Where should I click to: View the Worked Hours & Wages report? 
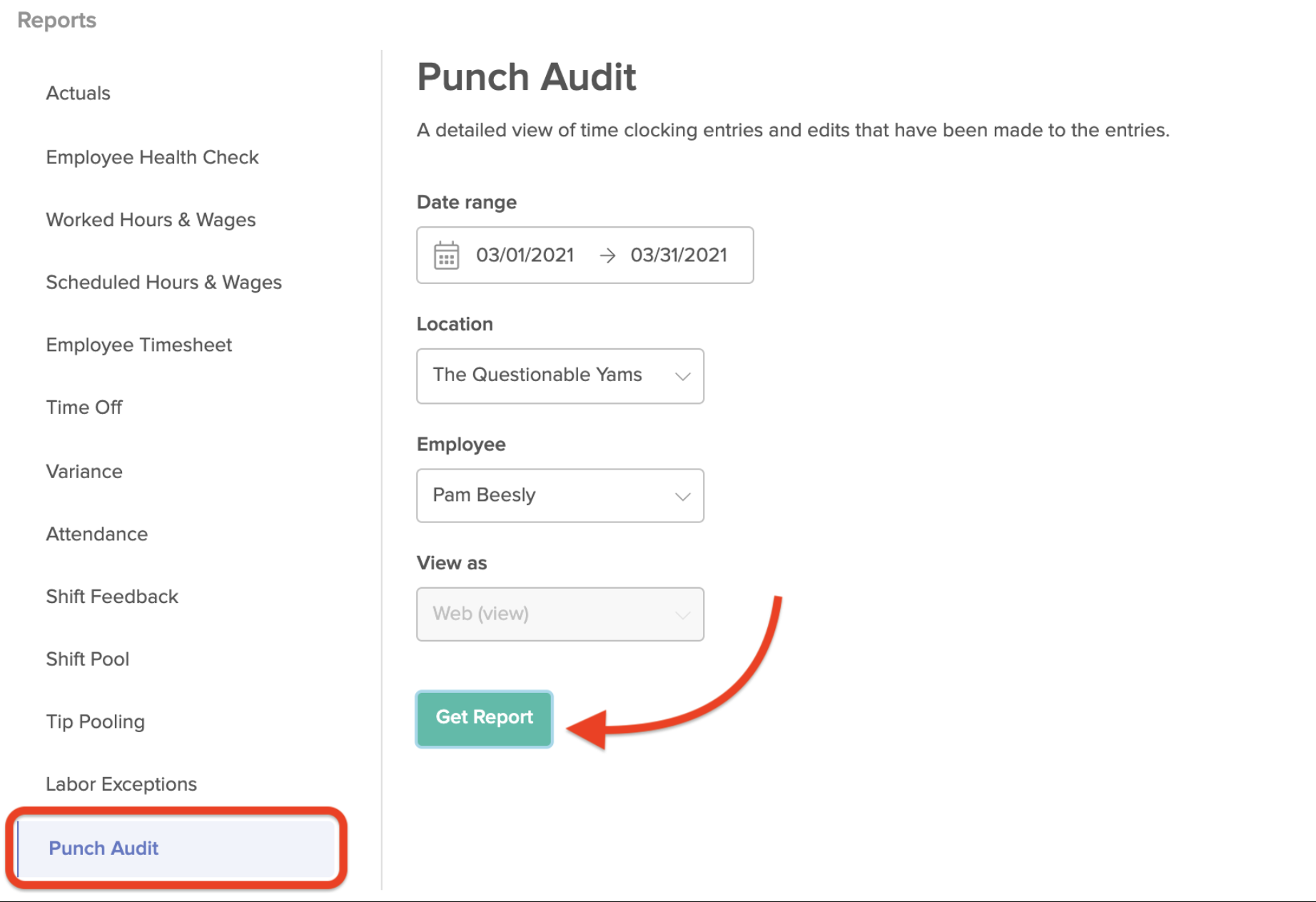(151, 220)
